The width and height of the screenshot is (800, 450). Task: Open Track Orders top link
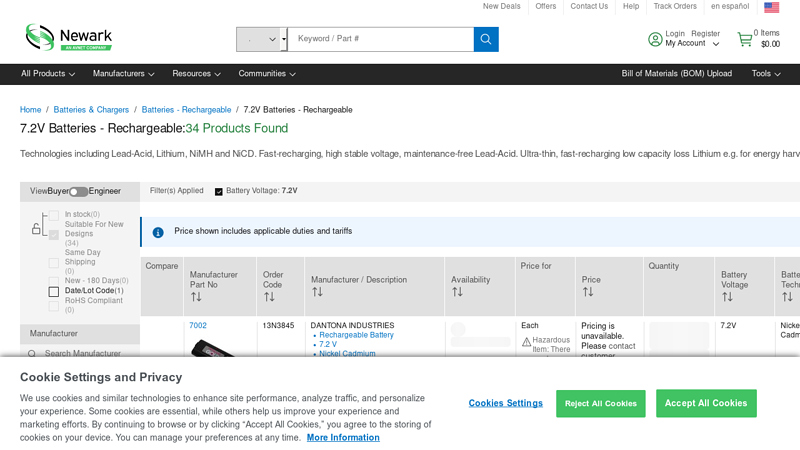(x=675, y=6)
